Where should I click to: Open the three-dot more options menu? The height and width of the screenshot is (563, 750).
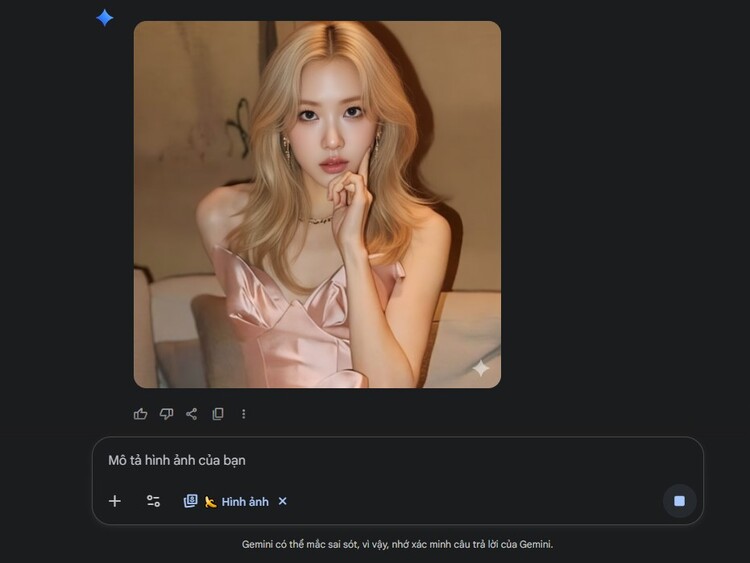244,414
